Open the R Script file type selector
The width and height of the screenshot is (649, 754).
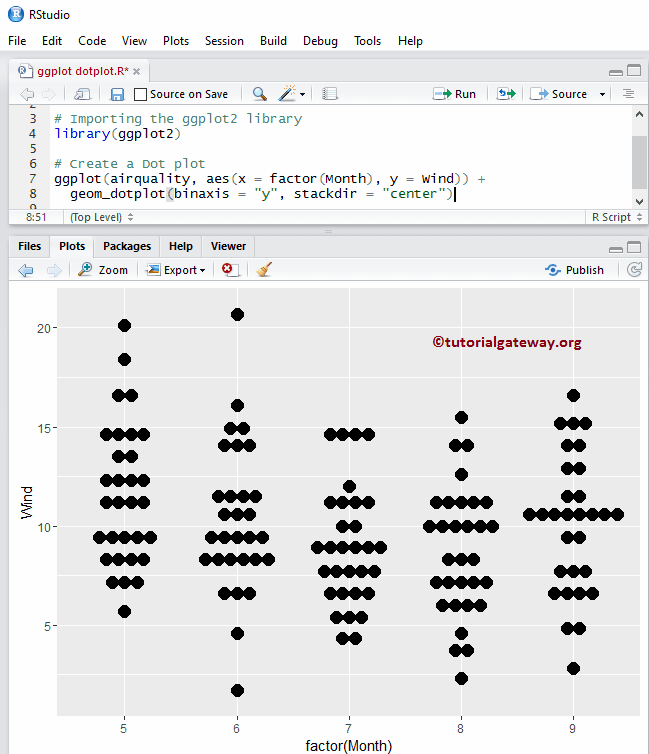615,217
